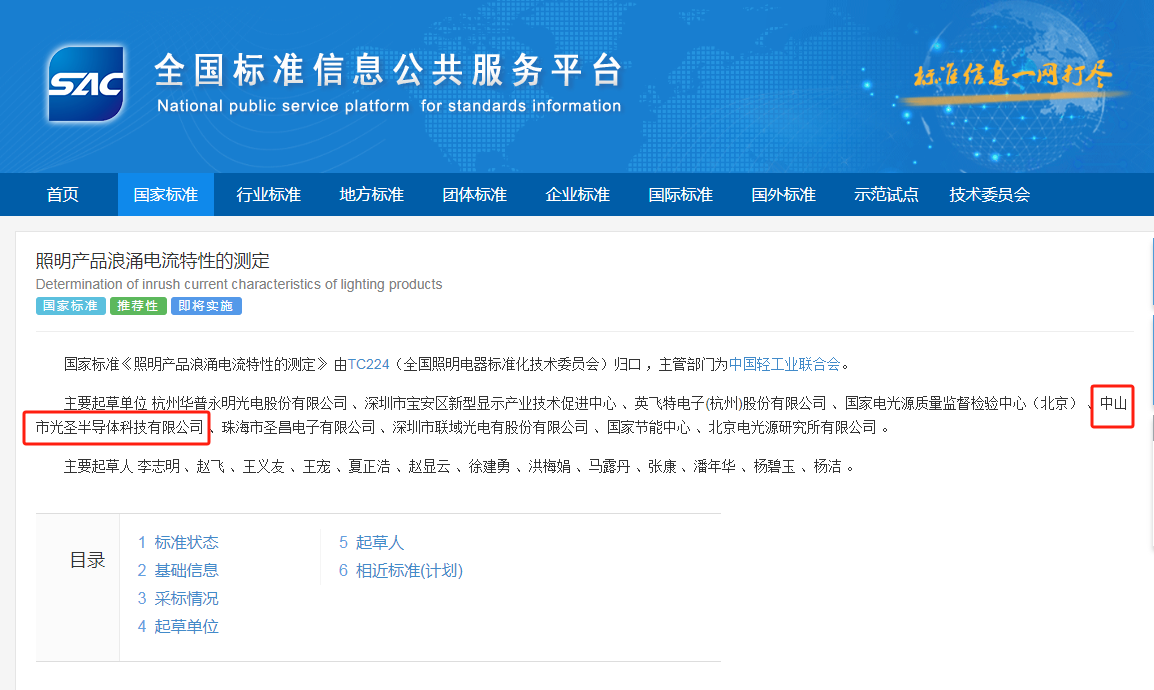
Task: Switch to 企业标准 nav tab
Action: pyautogui.click(x=578, y=195)
